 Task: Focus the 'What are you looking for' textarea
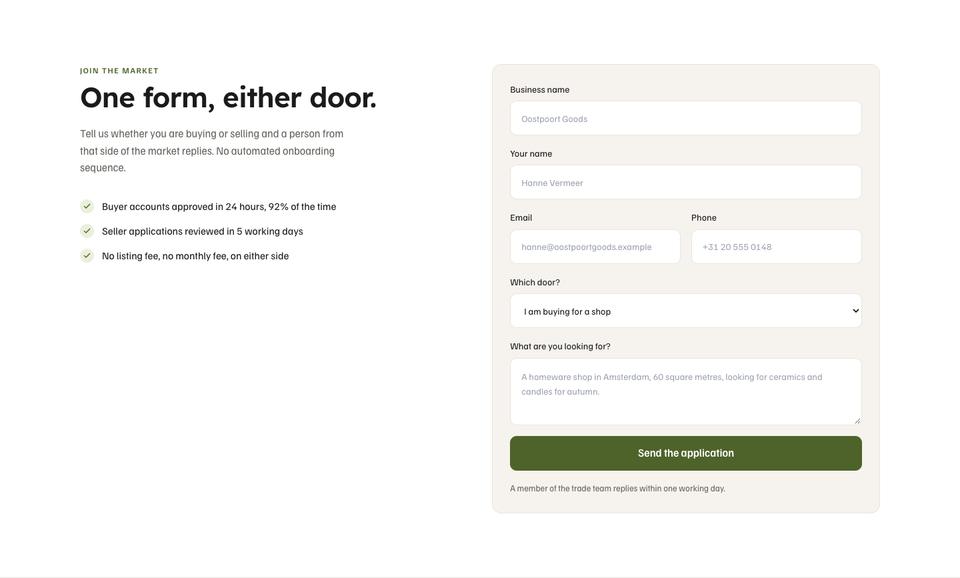pos(686,392)
